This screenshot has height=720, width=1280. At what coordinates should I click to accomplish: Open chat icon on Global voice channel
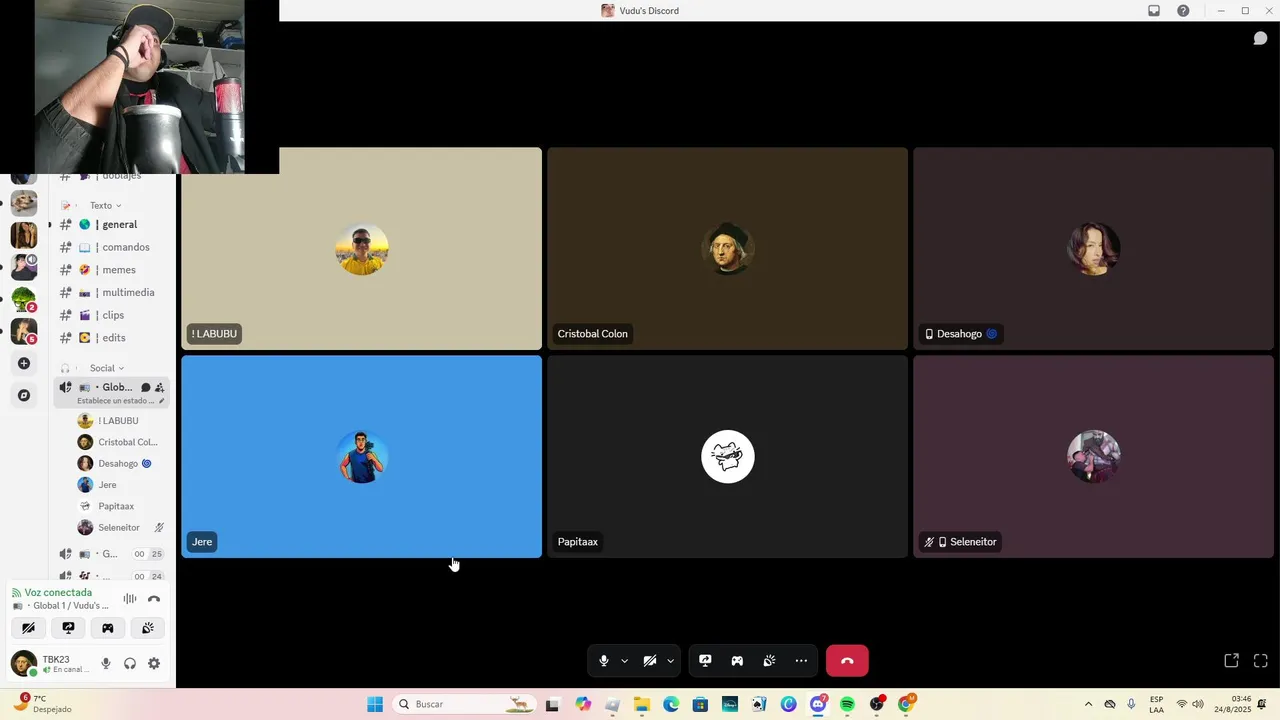click(145, 388)
